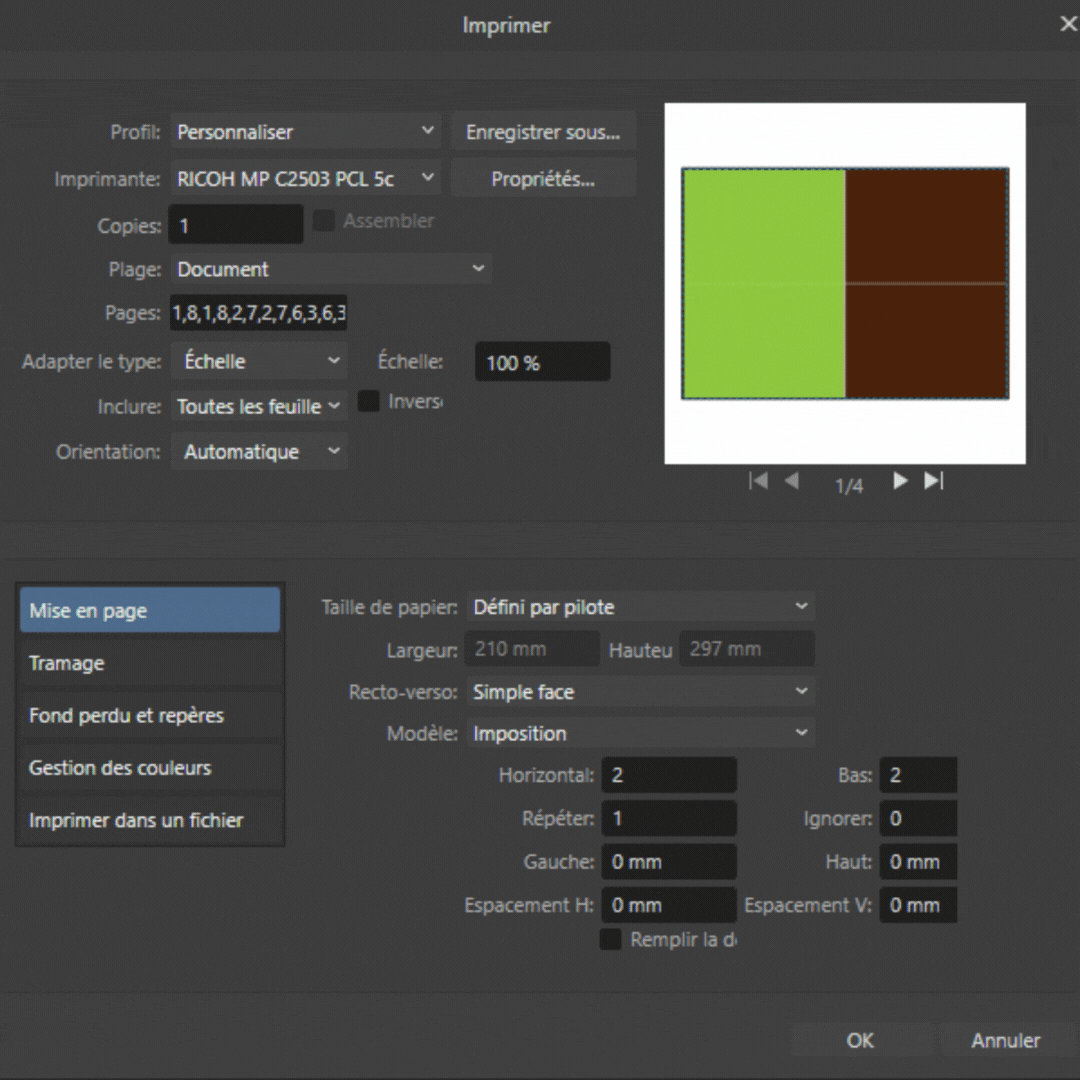
Task: Click the Horizontal value field
Action: pyautogui.click(x=669, y=775)
